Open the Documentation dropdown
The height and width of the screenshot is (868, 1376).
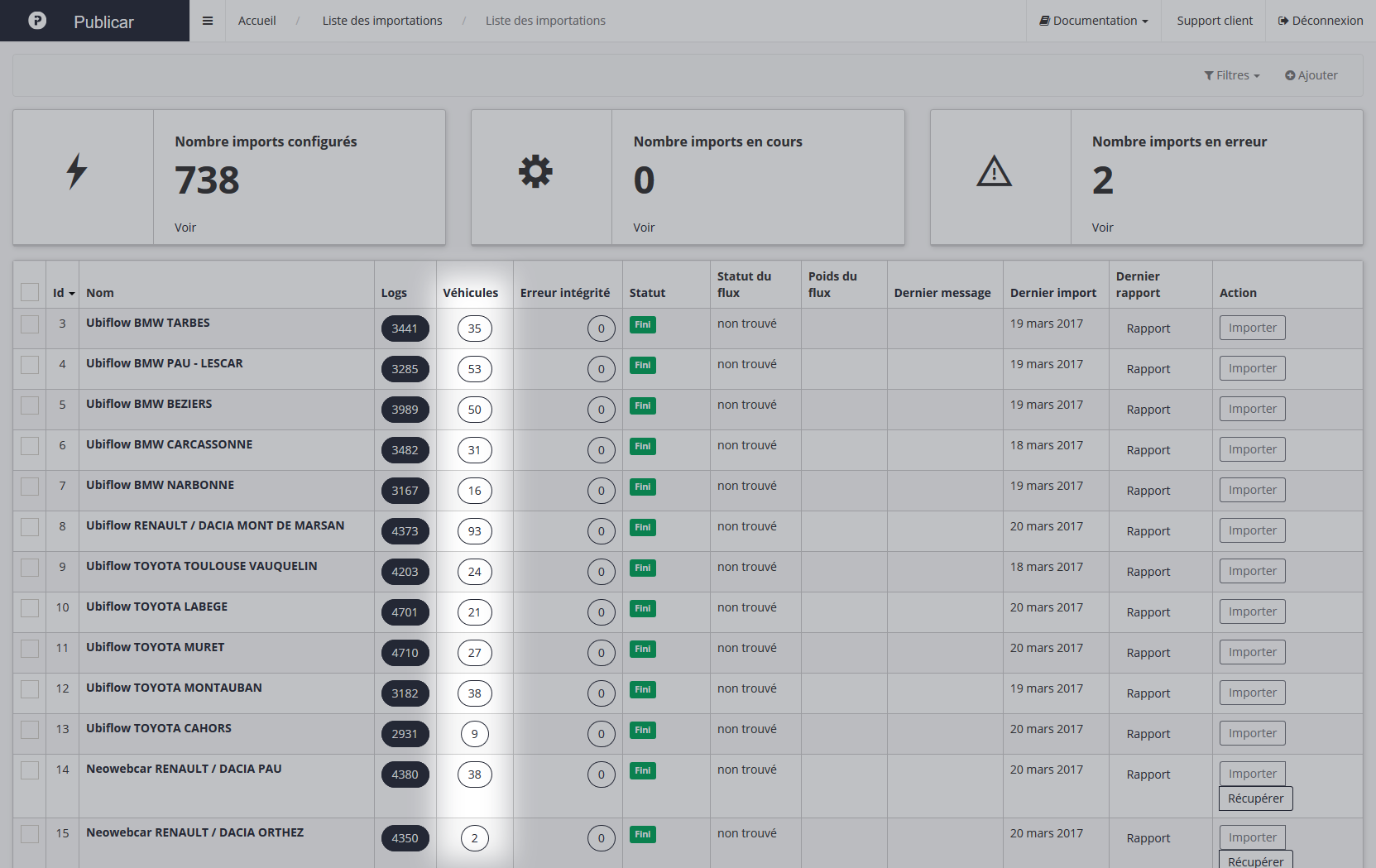coord(1094,21)
